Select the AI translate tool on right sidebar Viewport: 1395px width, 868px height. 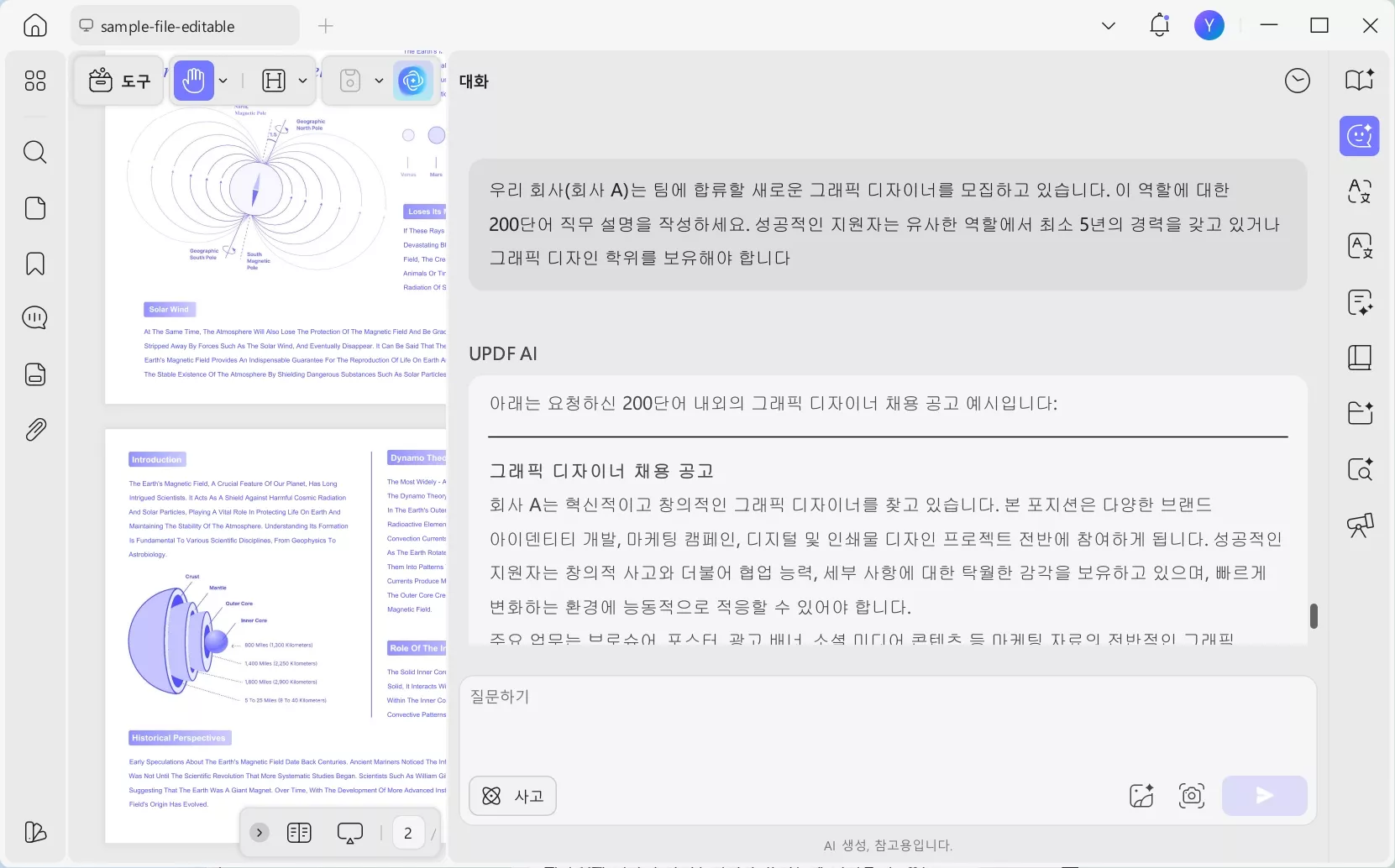1360,191
